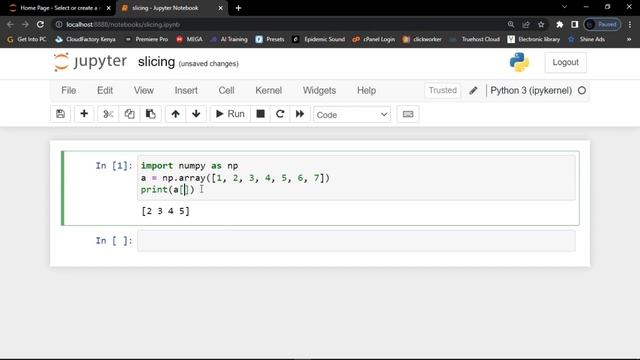Click the Trusted notebook indicator
640x360 pixels.
point(442,90)
